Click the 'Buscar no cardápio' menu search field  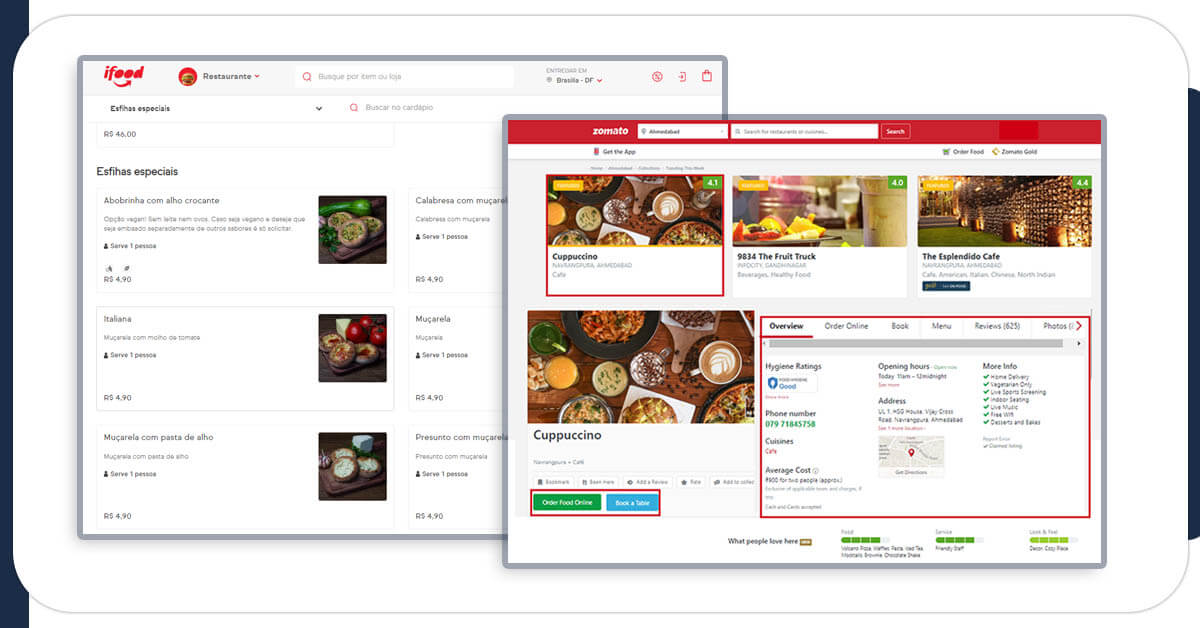pyautogui.click(x=400, y=107)
